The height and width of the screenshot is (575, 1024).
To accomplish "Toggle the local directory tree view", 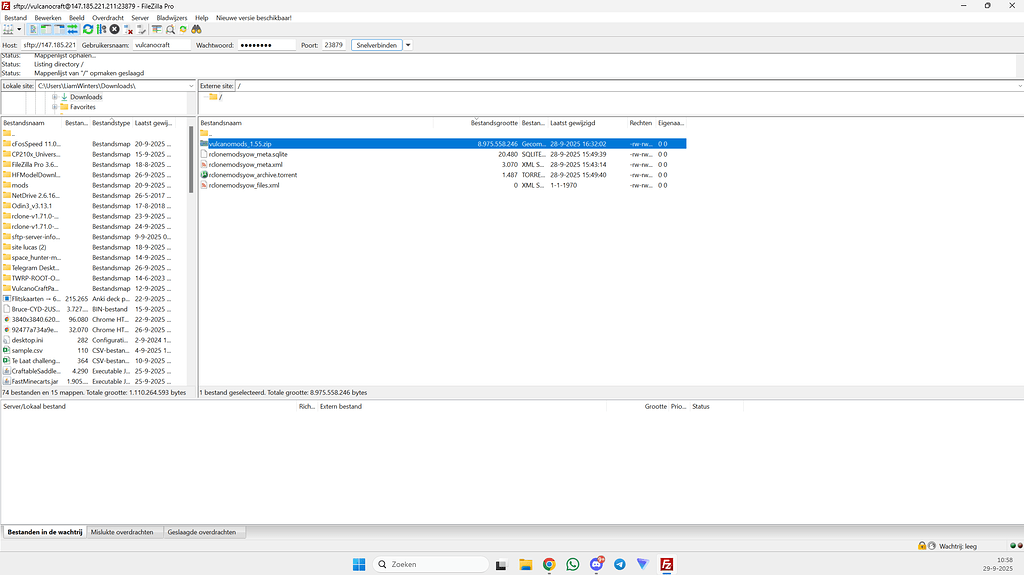I will 46,29.
